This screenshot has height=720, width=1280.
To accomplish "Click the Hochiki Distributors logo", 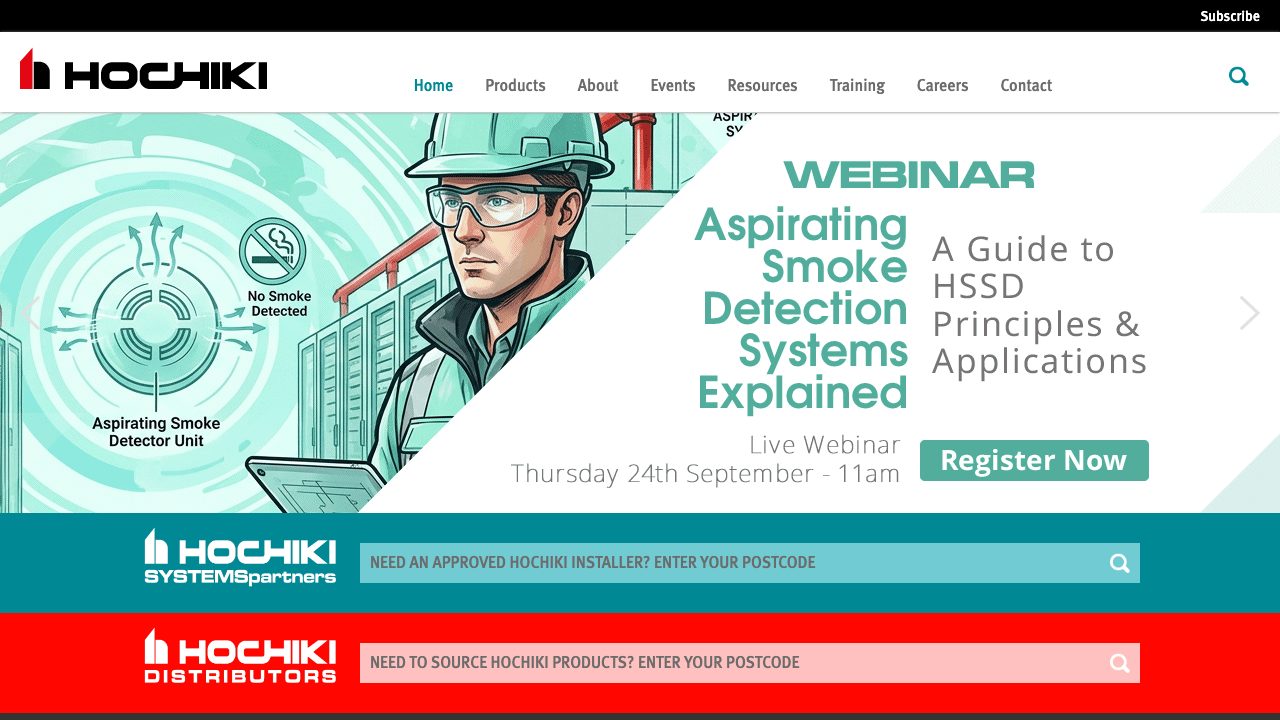I will point(240,657).
